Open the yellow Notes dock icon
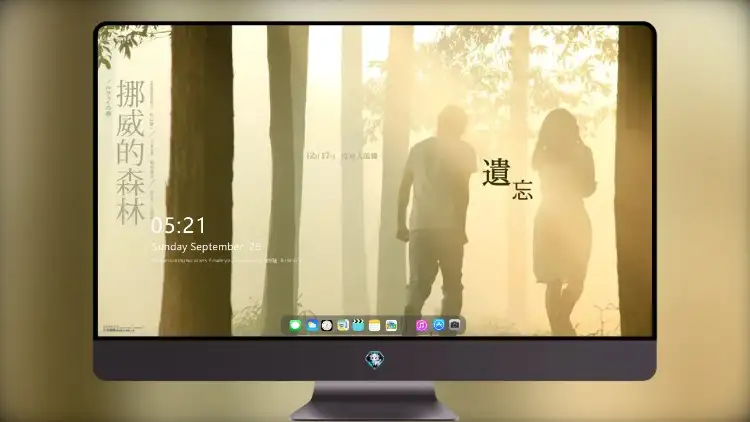 pyautogui.click(x=375, y=325)
